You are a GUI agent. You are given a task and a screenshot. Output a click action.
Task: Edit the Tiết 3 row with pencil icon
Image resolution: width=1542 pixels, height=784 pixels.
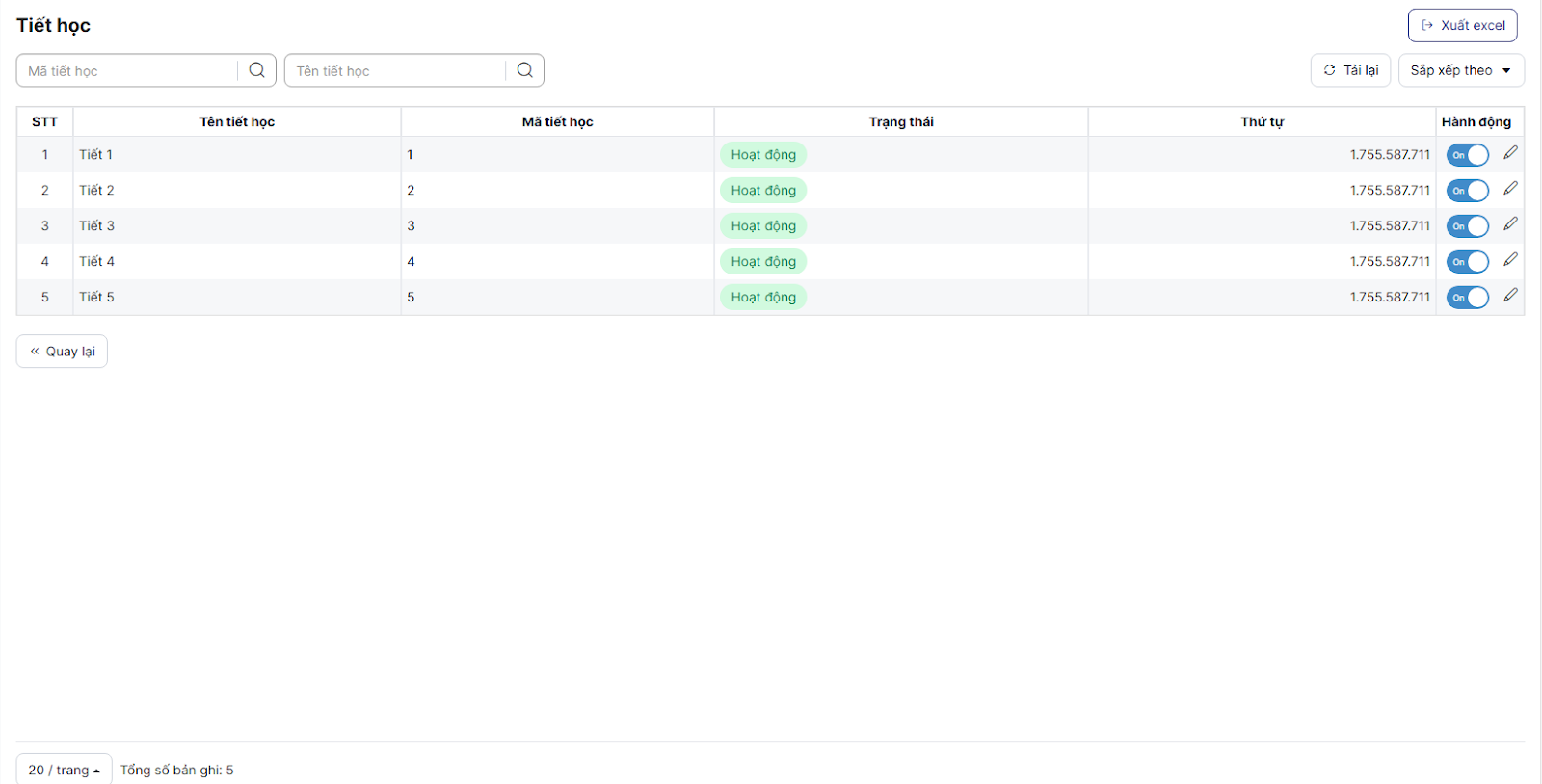(1510, 224)
